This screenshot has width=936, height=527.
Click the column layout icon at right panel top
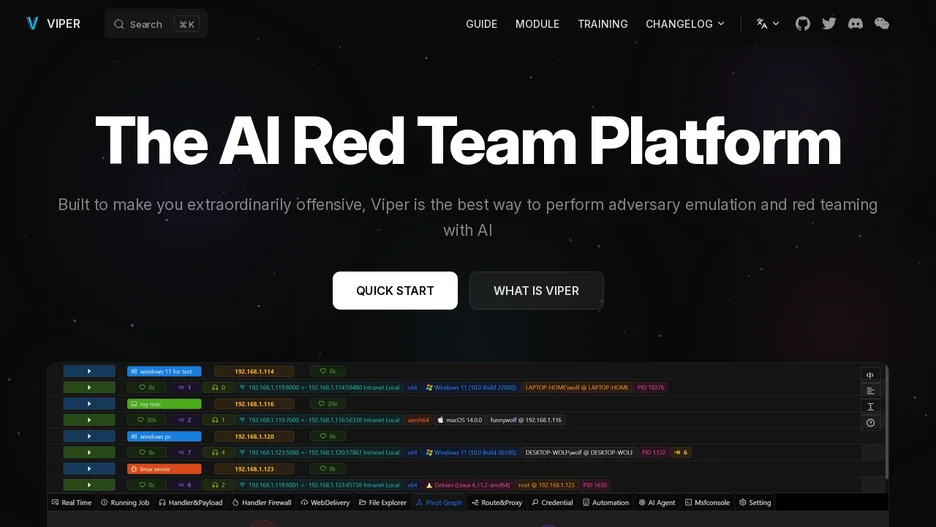pos(870,375)
